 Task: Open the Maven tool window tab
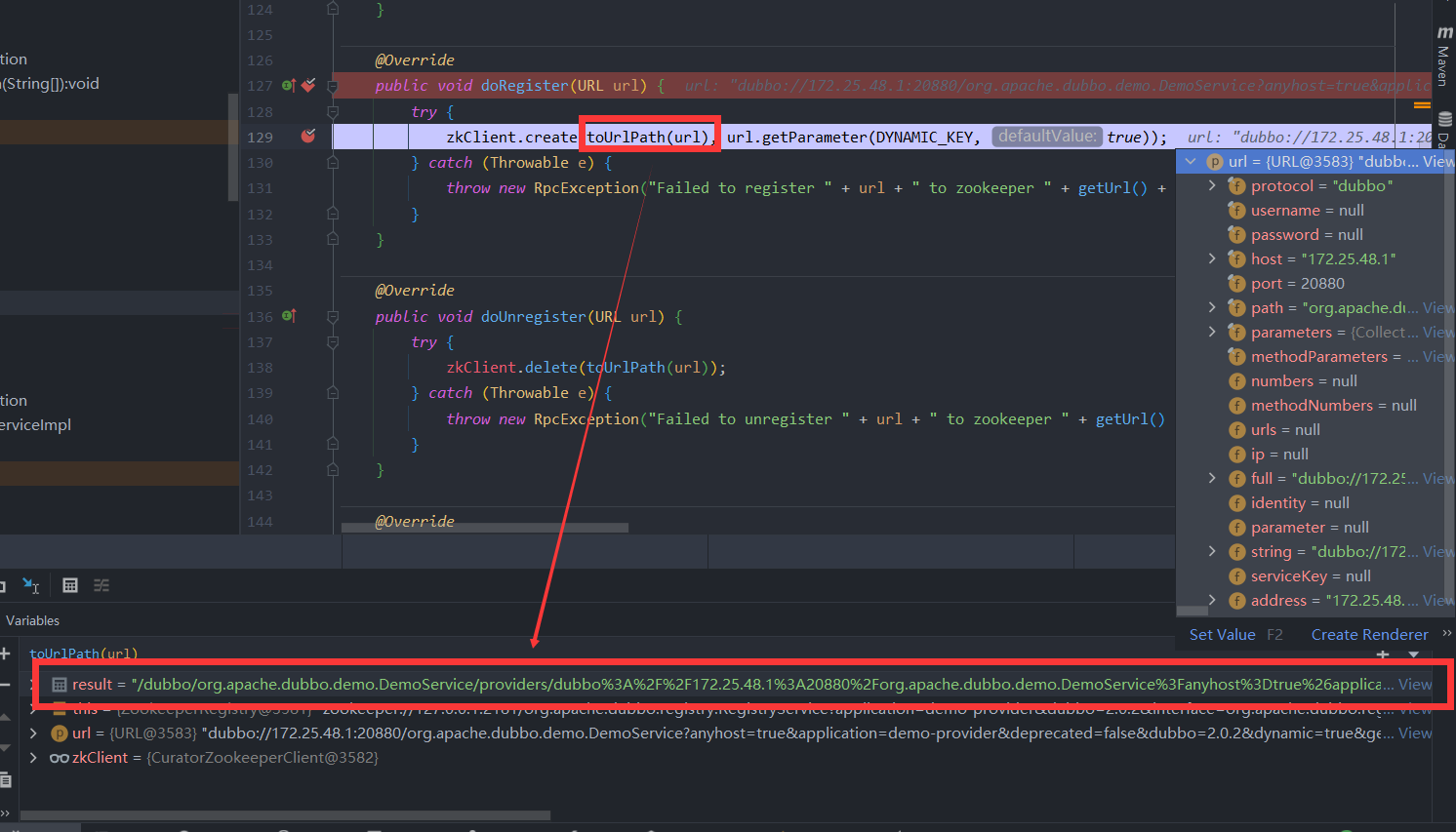coord(1443,57)
